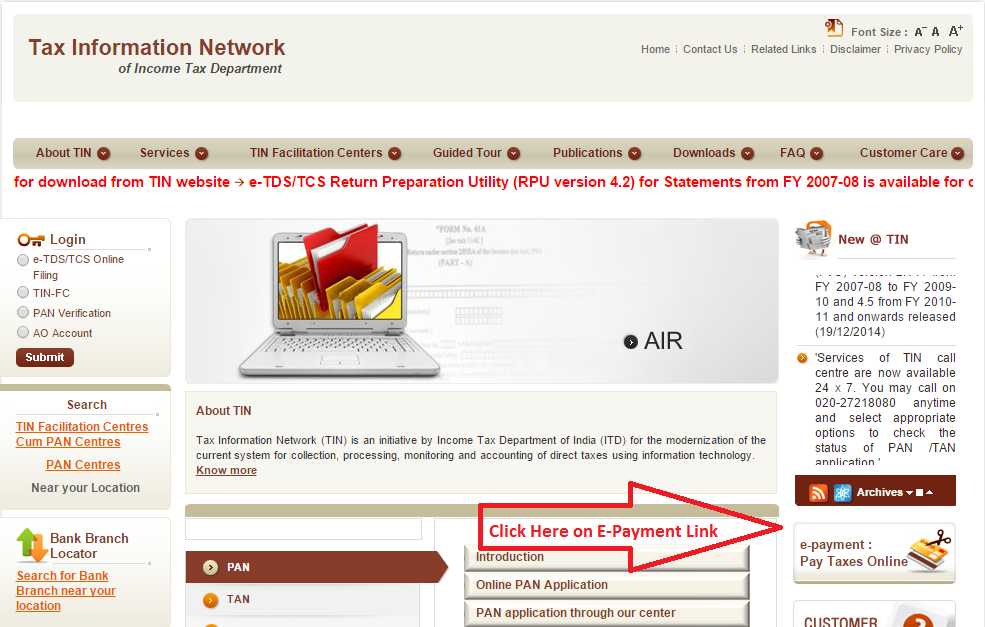Open the Services menu
Viewport: 985px width, 627px height.
(x=165, y=153)
